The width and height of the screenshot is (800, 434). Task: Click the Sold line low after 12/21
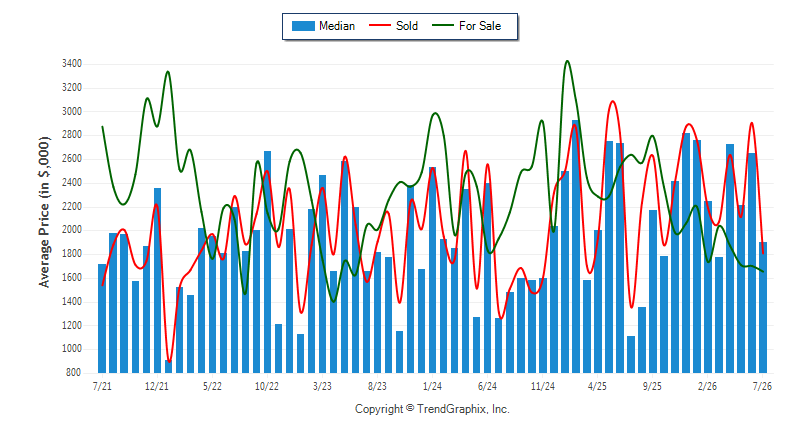coord(169,361)
